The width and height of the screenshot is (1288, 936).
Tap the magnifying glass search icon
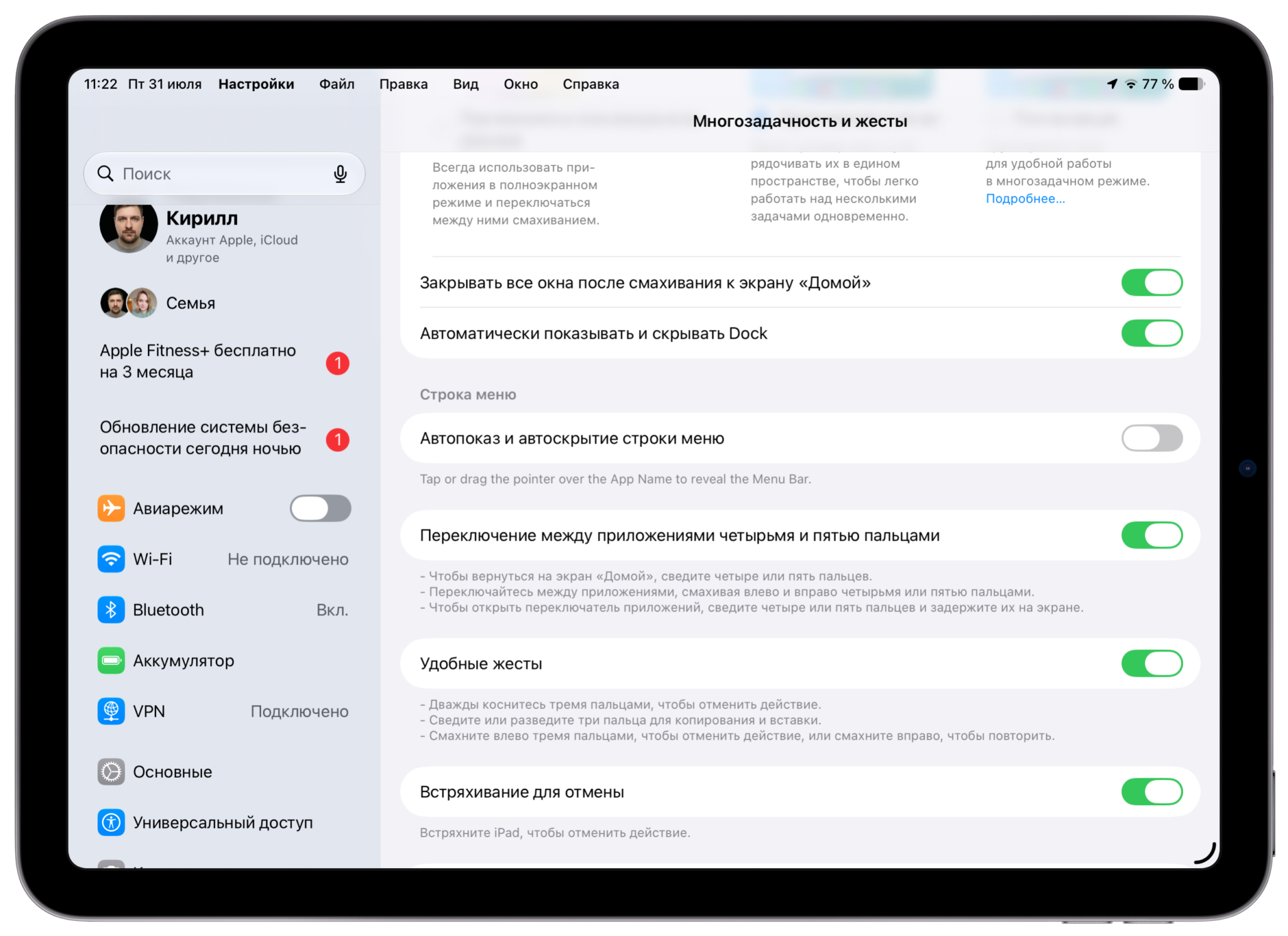pos(105,173)
